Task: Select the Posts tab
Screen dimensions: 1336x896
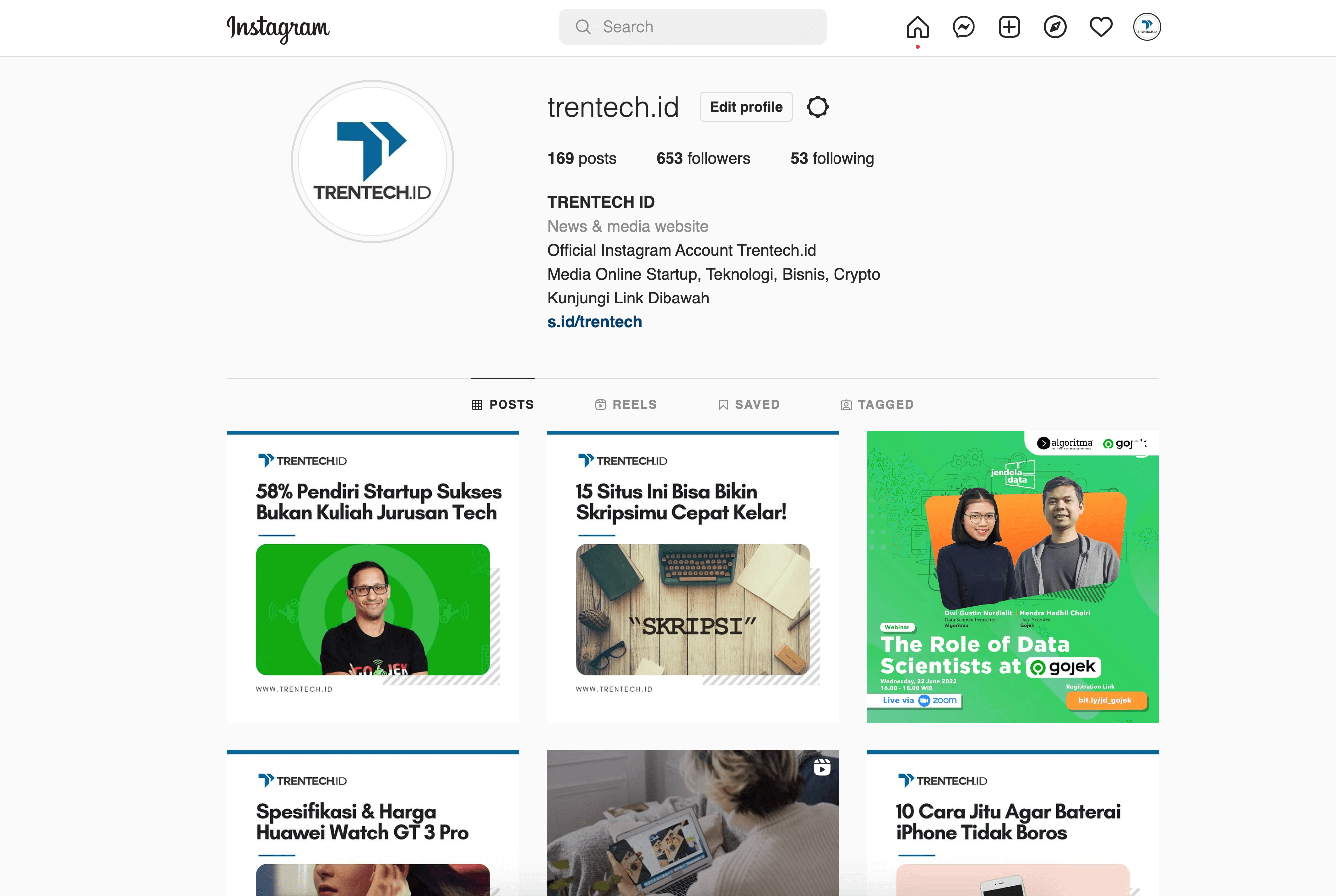Action: (502, 405)
